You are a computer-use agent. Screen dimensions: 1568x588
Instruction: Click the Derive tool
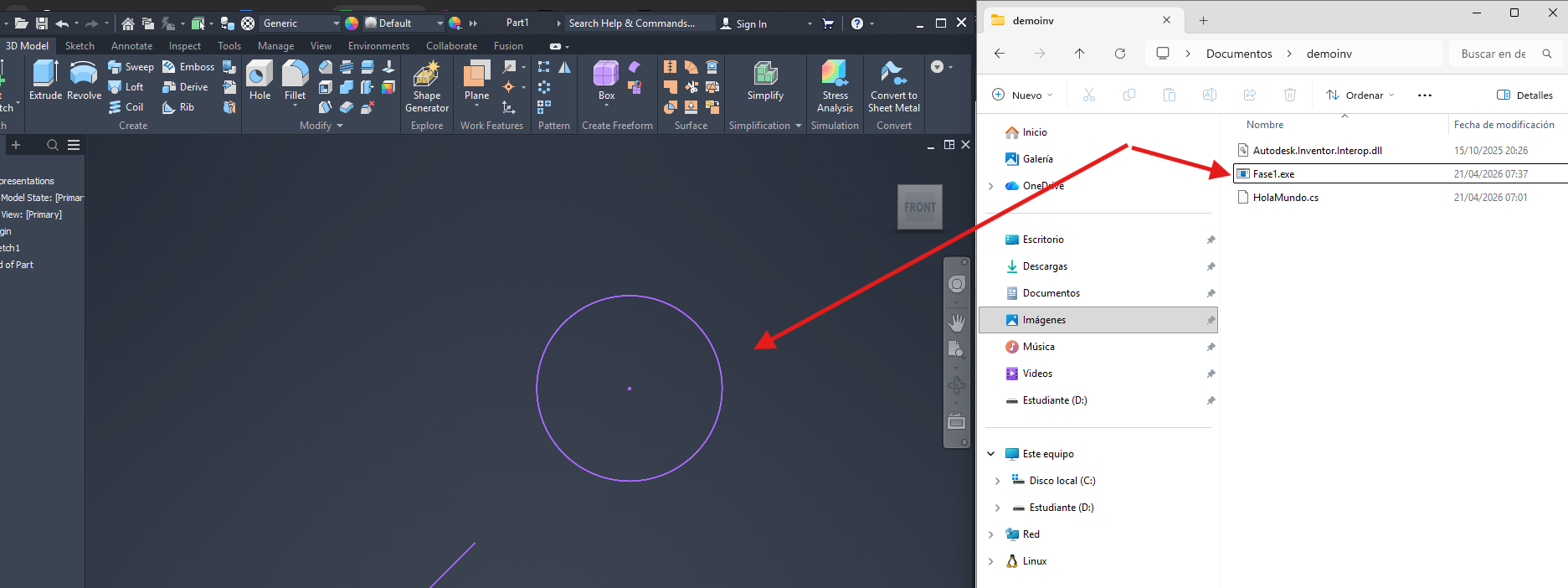click(x=185, y=87)
